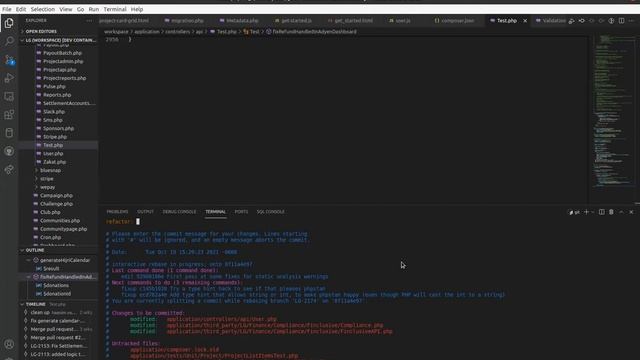The width and height of the screenshot is (640, 360).
Task: Click the open changes icon in editor toolbar
Action: click(x=571, y=20)
